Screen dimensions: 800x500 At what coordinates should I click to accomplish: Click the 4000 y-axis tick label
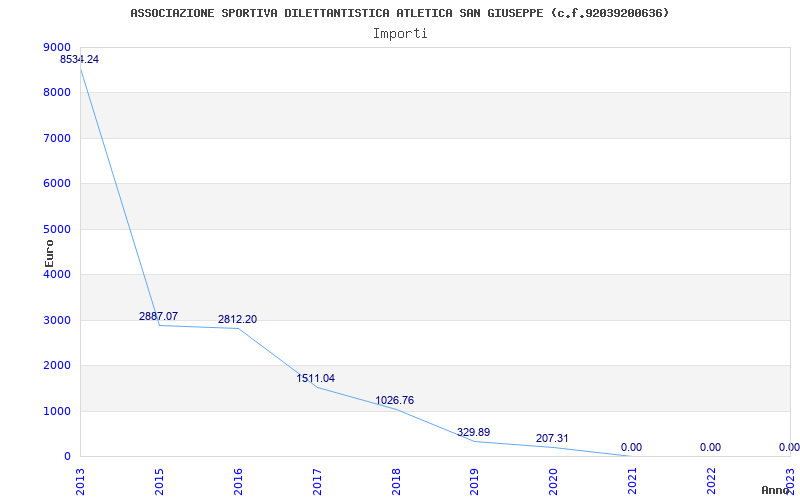pos(57,274)
